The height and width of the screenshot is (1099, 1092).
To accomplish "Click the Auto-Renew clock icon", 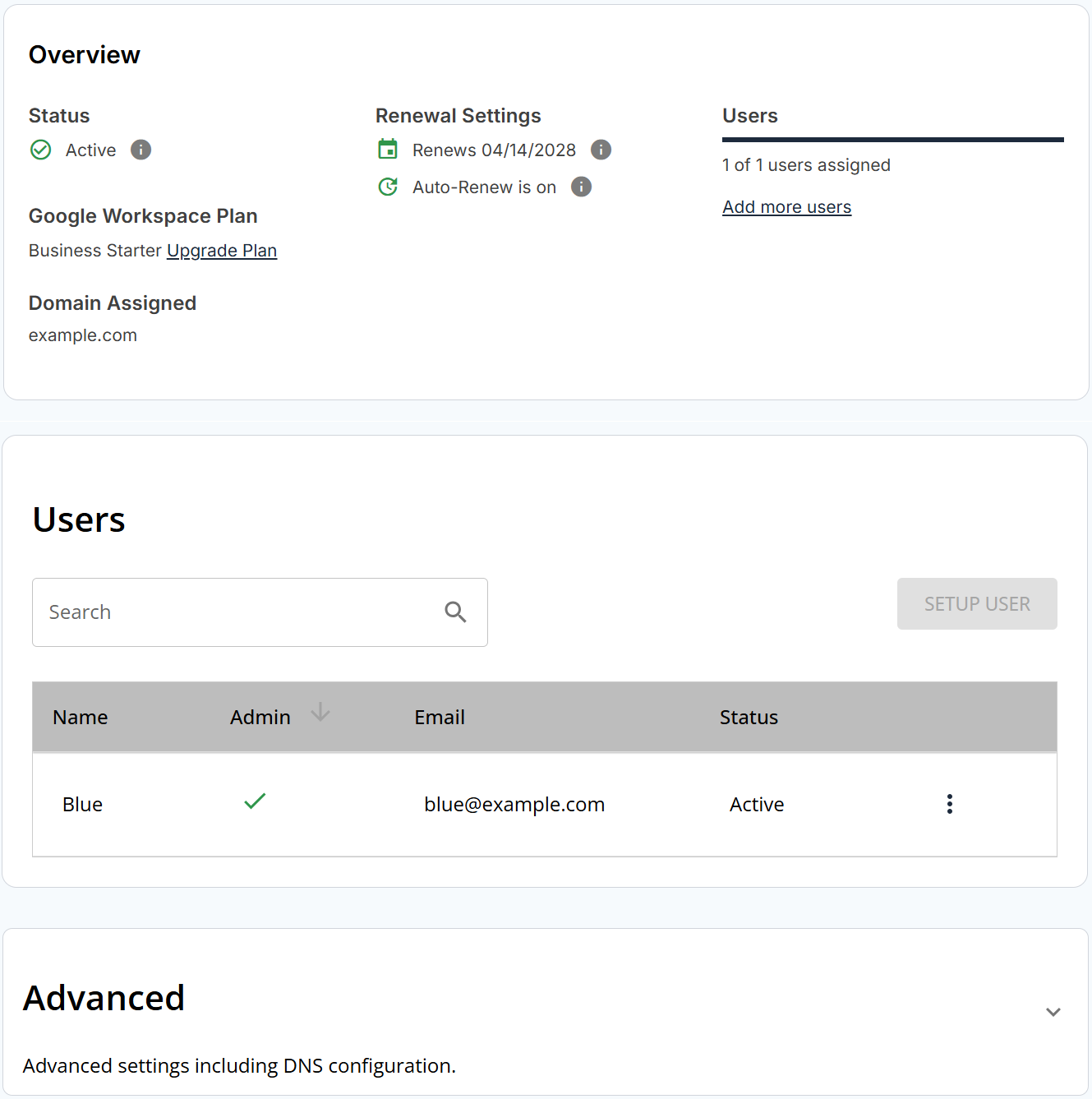I will pos(388,187).
